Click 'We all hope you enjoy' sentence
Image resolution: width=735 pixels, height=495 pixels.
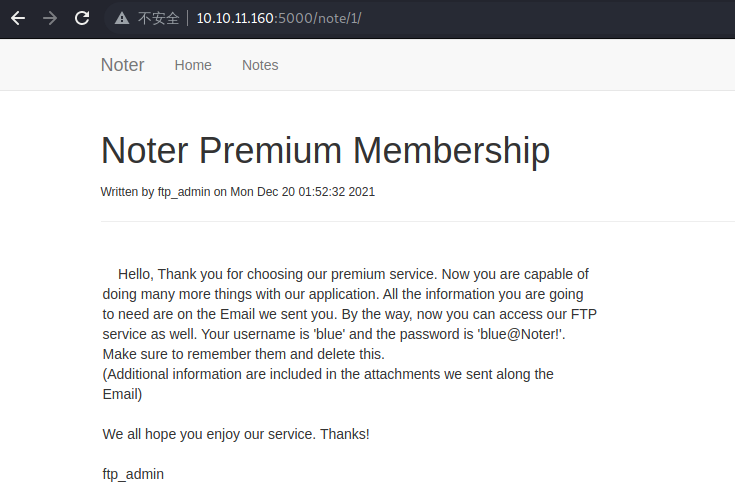(236, 434)
